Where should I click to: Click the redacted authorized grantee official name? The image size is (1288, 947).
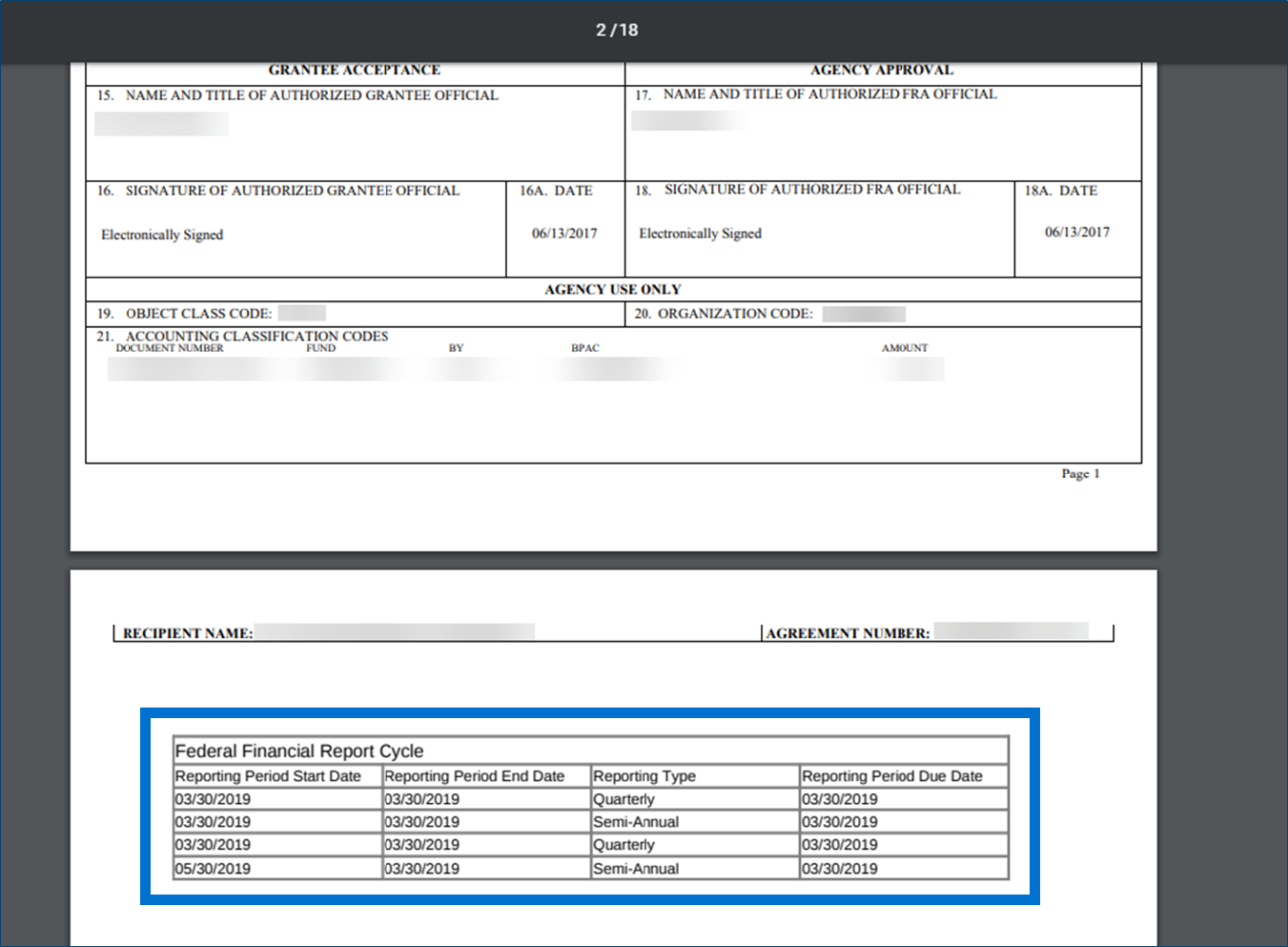pyautogui.click(x=161, y=124)
